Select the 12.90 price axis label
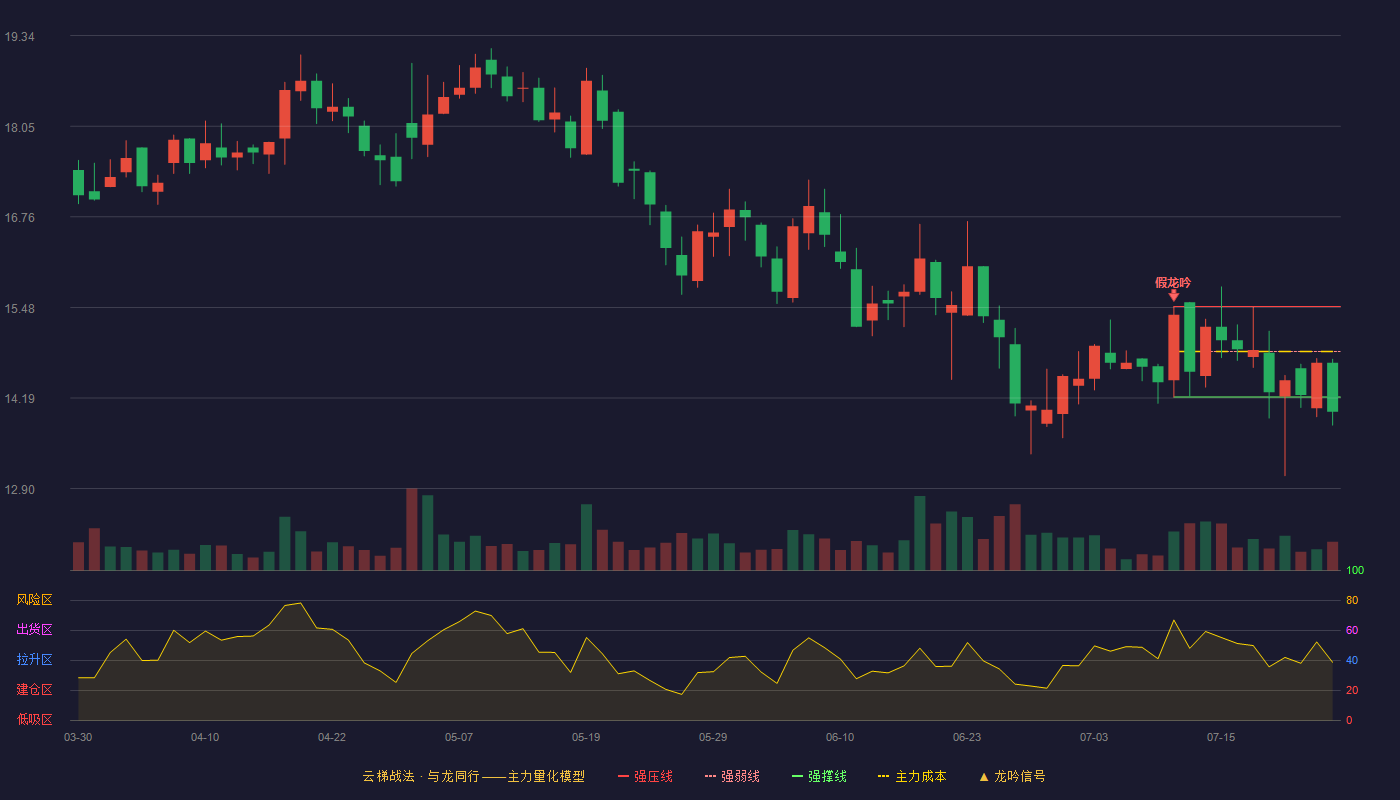Viewport: 1400px width, 800px height. (20, 490)
